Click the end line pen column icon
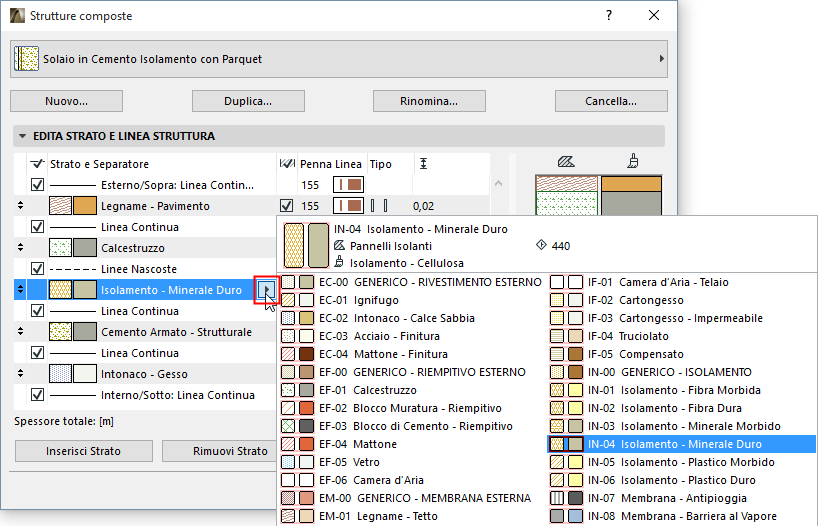Viewport: 818px width, 526px height. click(x=287, y=164)
